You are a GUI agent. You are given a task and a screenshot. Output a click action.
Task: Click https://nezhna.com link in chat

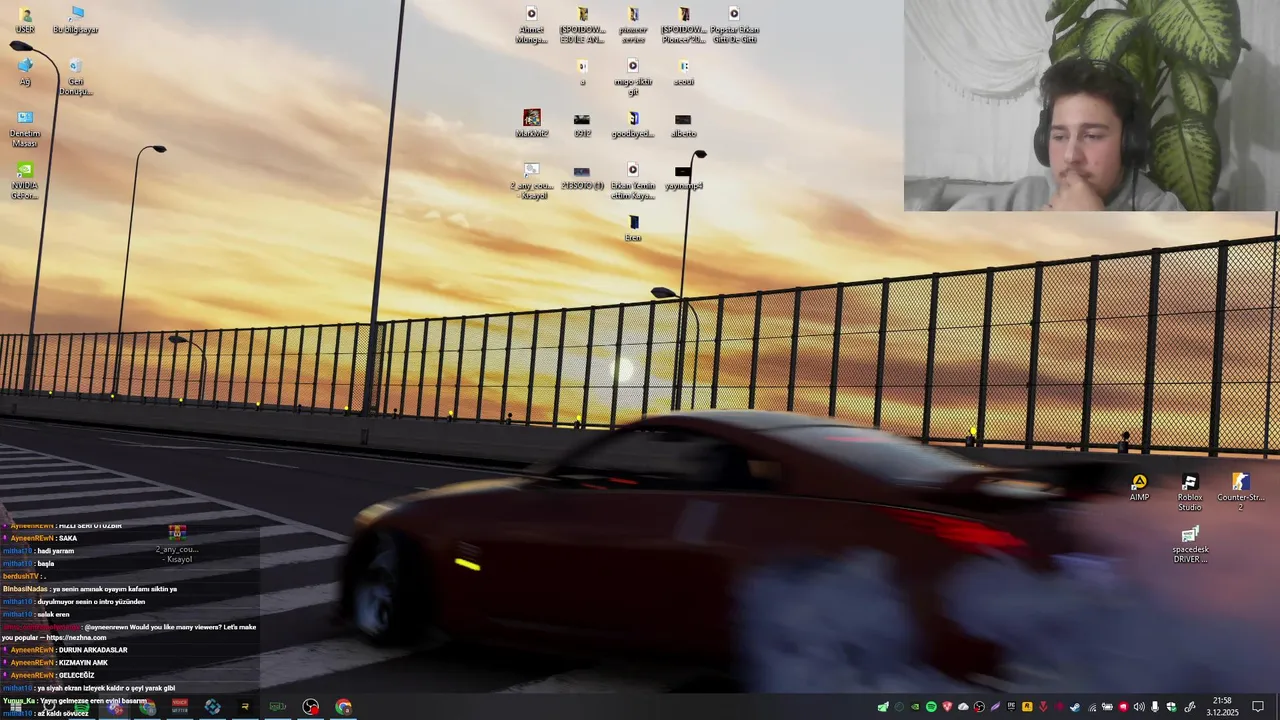pos(75,637)
